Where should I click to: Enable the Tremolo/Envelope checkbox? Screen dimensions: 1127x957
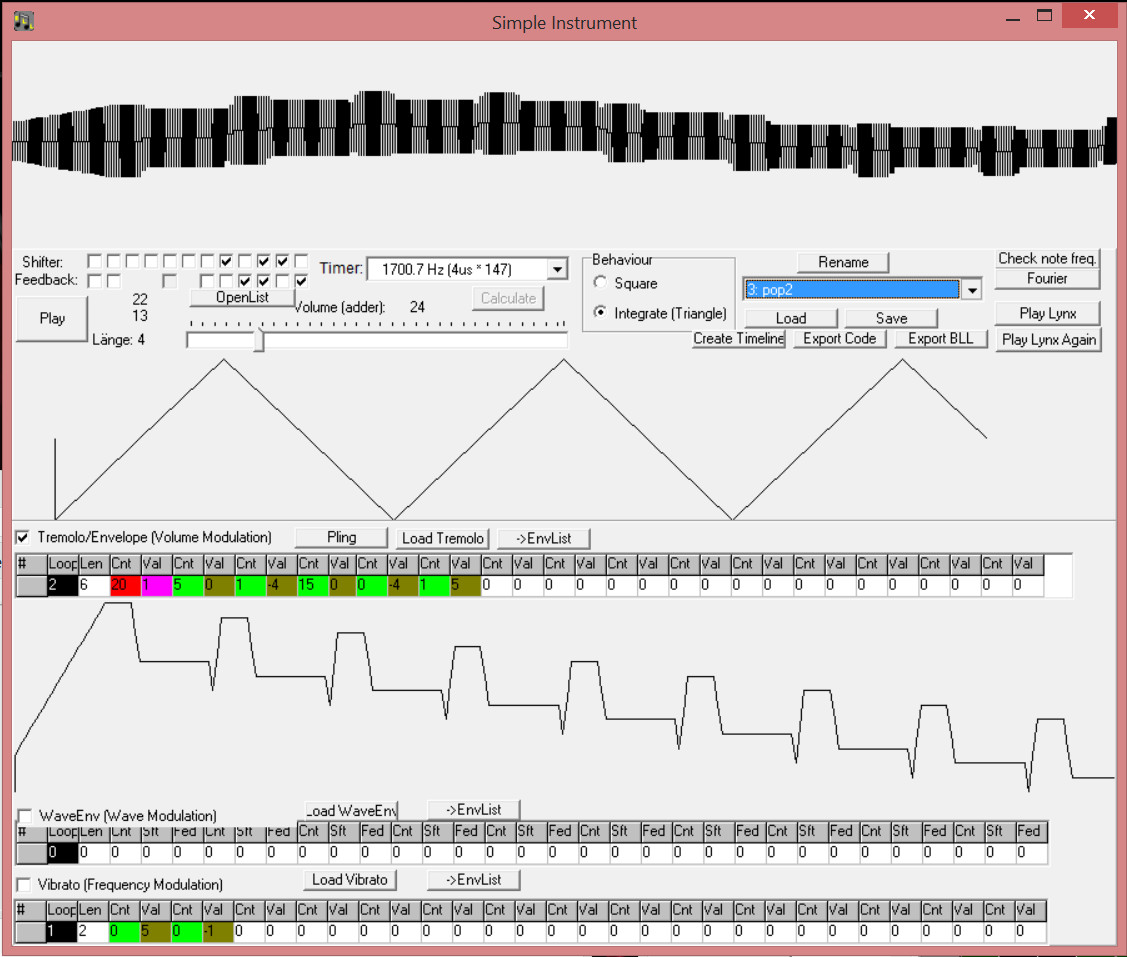point(23,538)
